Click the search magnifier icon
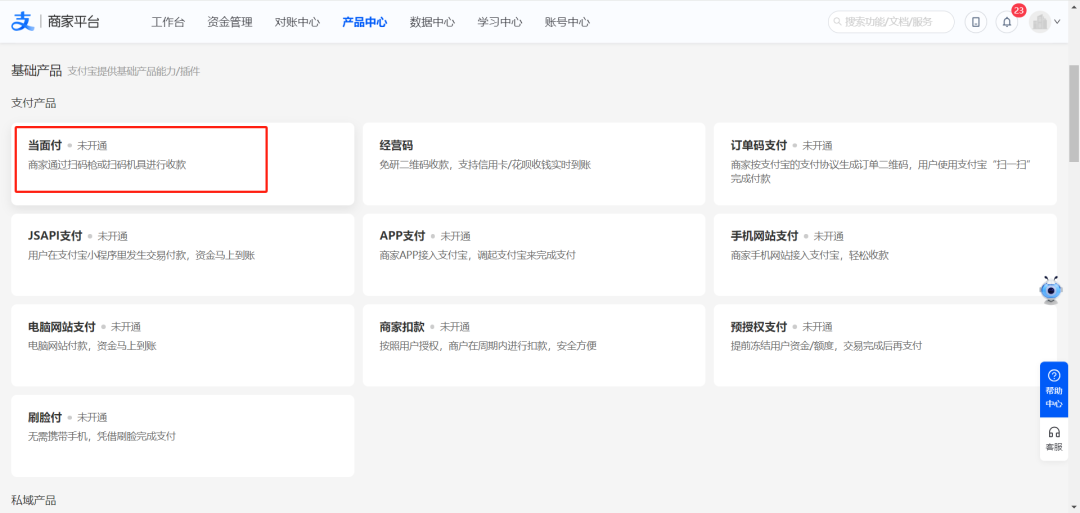This screenshot has height=513, width=1080. pos(838,22)
